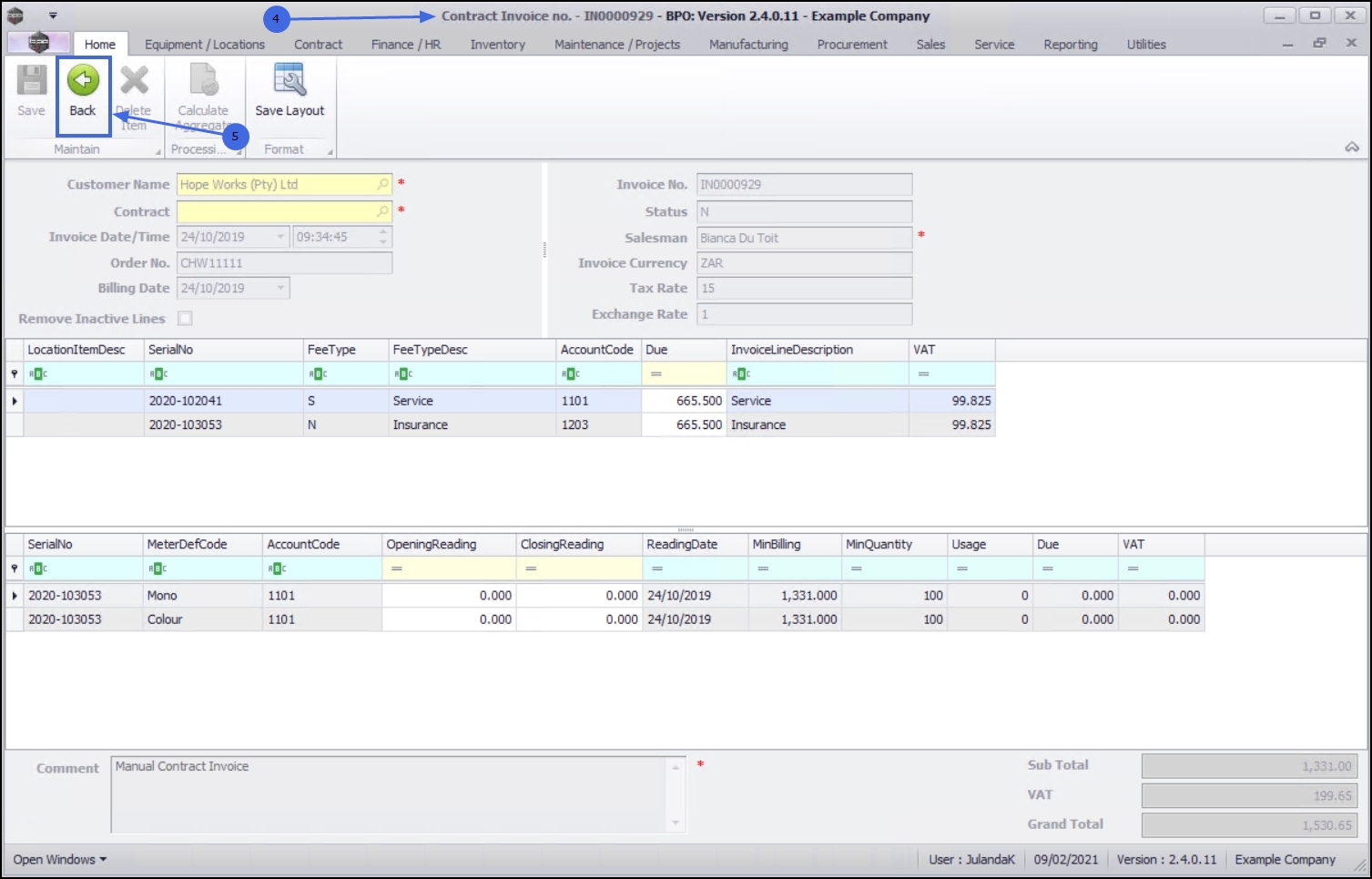
Task: Click the Maintain group dialog launcher
Action: click(x=158, y=151)
